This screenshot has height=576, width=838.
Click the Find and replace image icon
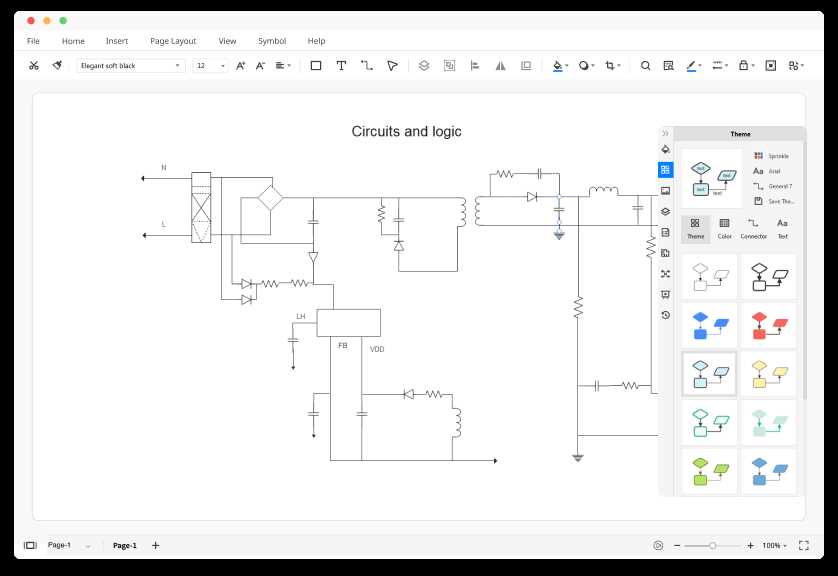point(668,66)
